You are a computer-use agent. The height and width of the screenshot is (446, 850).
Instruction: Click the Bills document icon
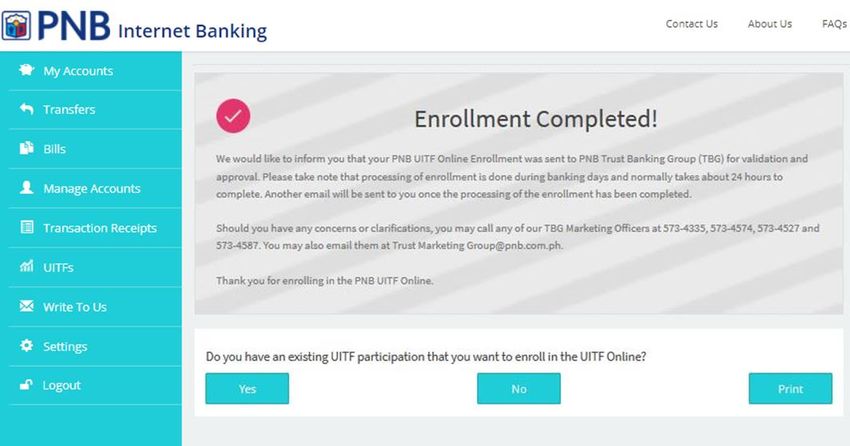[x=27, y=148]
